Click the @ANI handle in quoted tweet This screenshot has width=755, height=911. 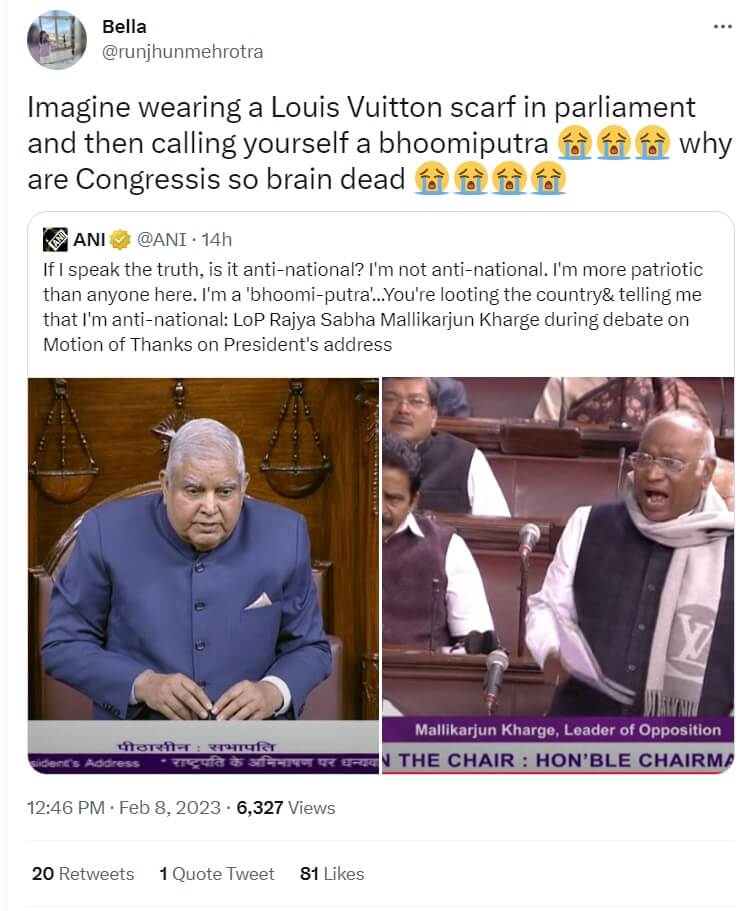[162, 239]
